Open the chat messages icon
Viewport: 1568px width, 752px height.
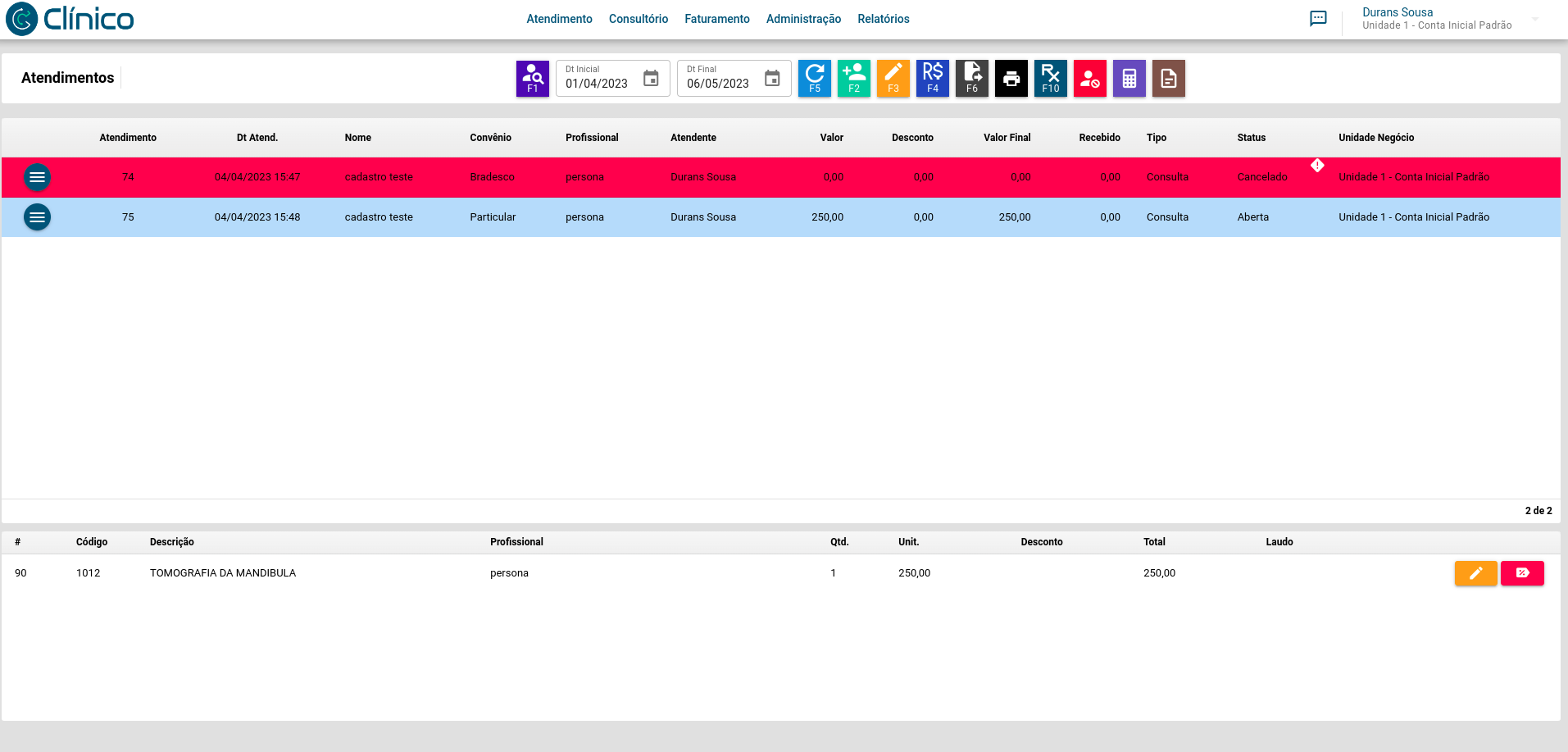[x=1318, y=19]
